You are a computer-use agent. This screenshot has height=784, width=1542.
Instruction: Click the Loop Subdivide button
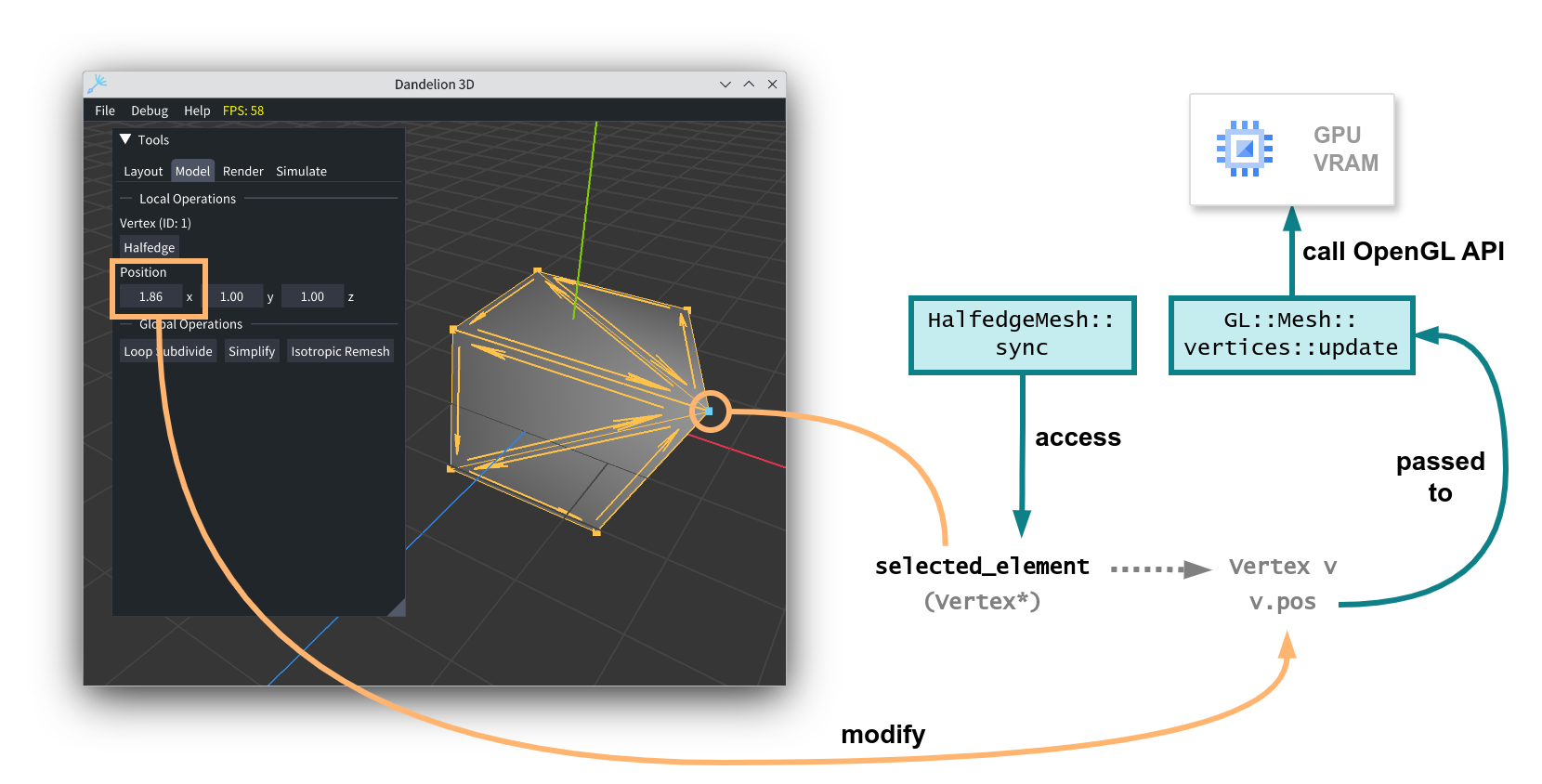pyautogui.click(x=168, y=351)
